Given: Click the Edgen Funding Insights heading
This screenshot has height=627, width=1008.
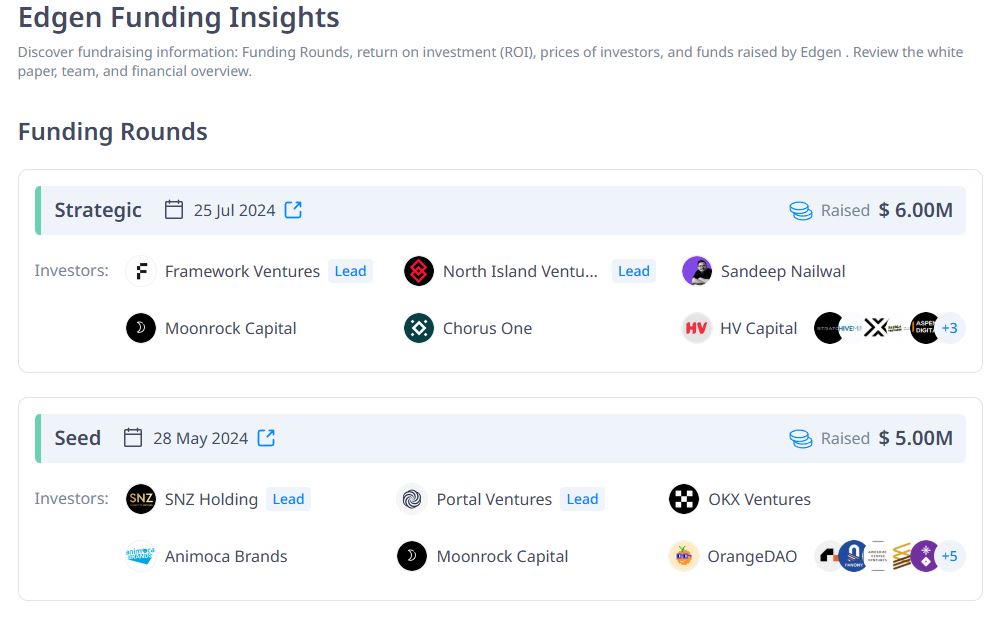Looking at the screenshot, I should tap(178, 17).
